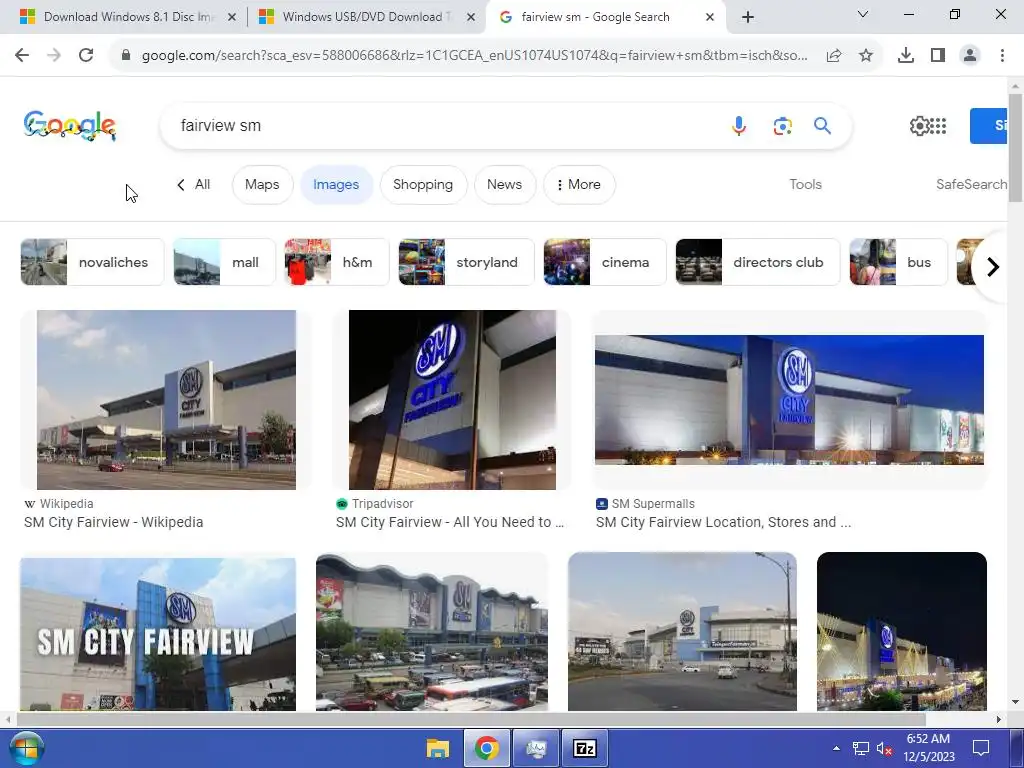The height and width of the screenshot is (768, 1024).
Task: Search by image with Google Lens
Action: point(782,125)
